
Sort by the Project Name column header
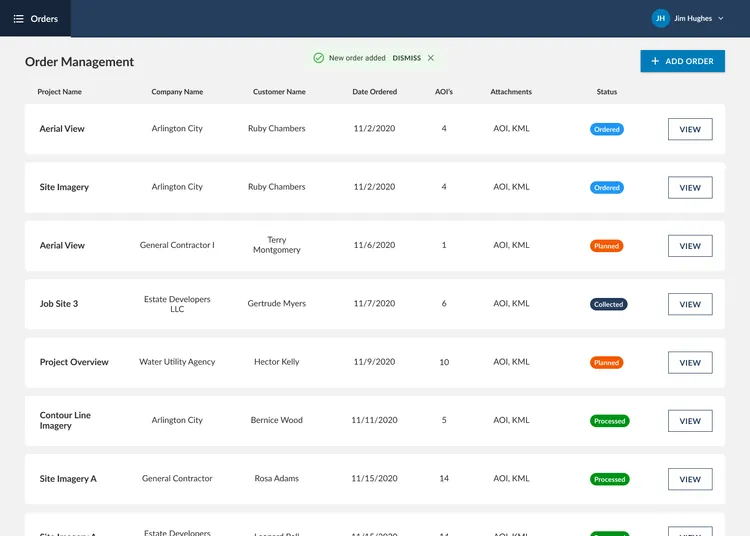tap(60, 92)
